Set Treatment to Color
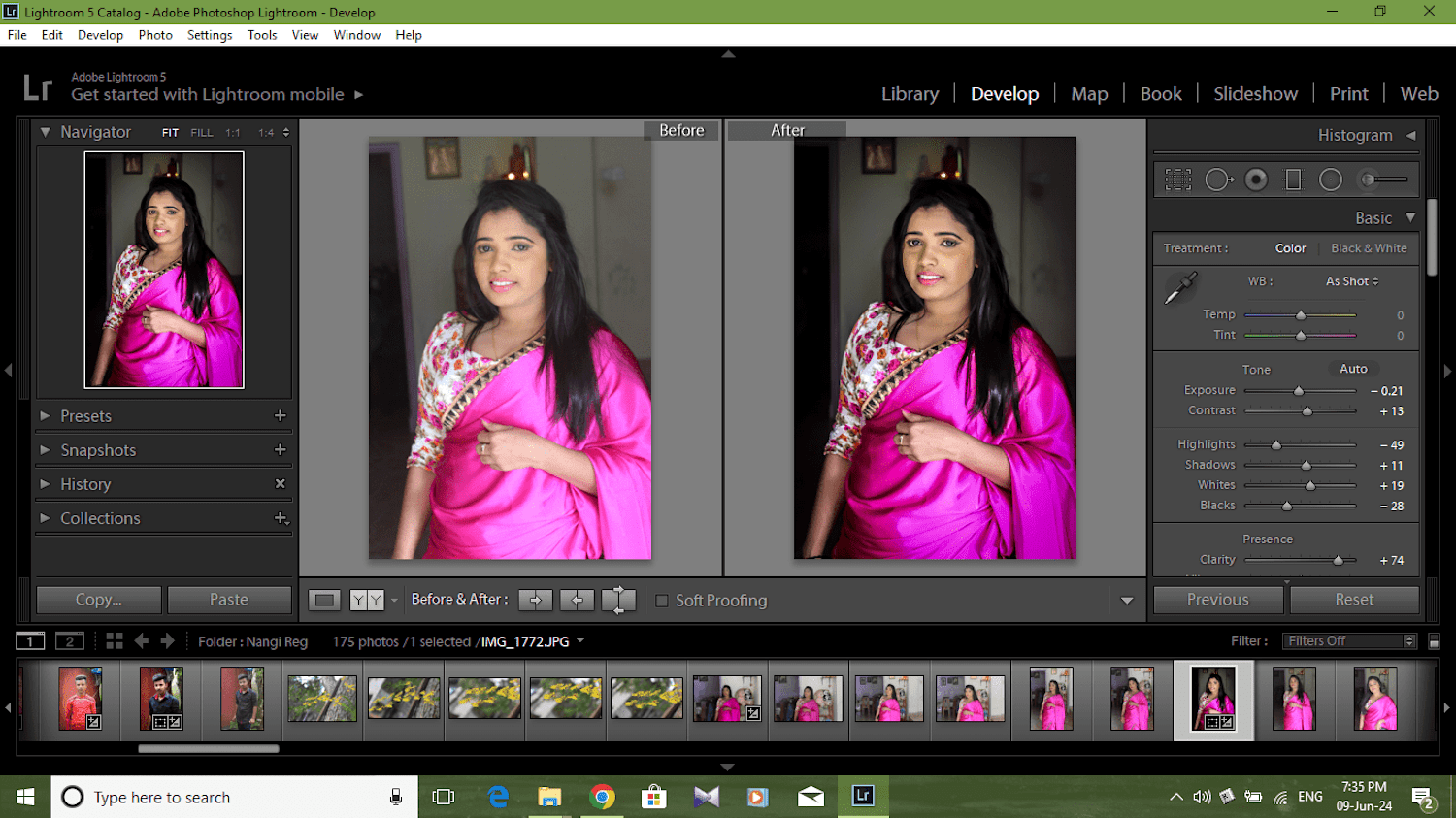The height and width of the screenshot is (818, 1456). tap(1290, 248)
